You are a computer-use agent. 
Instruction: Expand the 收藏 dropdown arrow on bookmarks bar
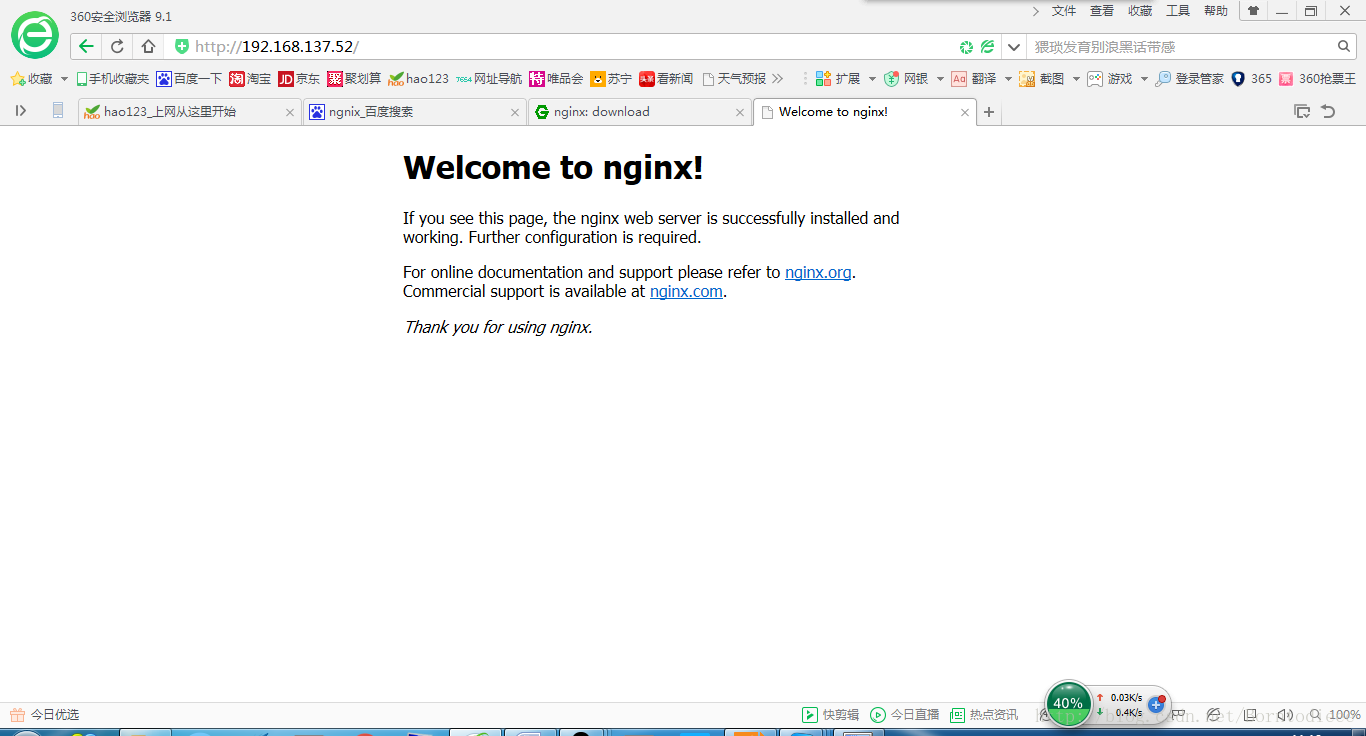click(x=64, y=78)
